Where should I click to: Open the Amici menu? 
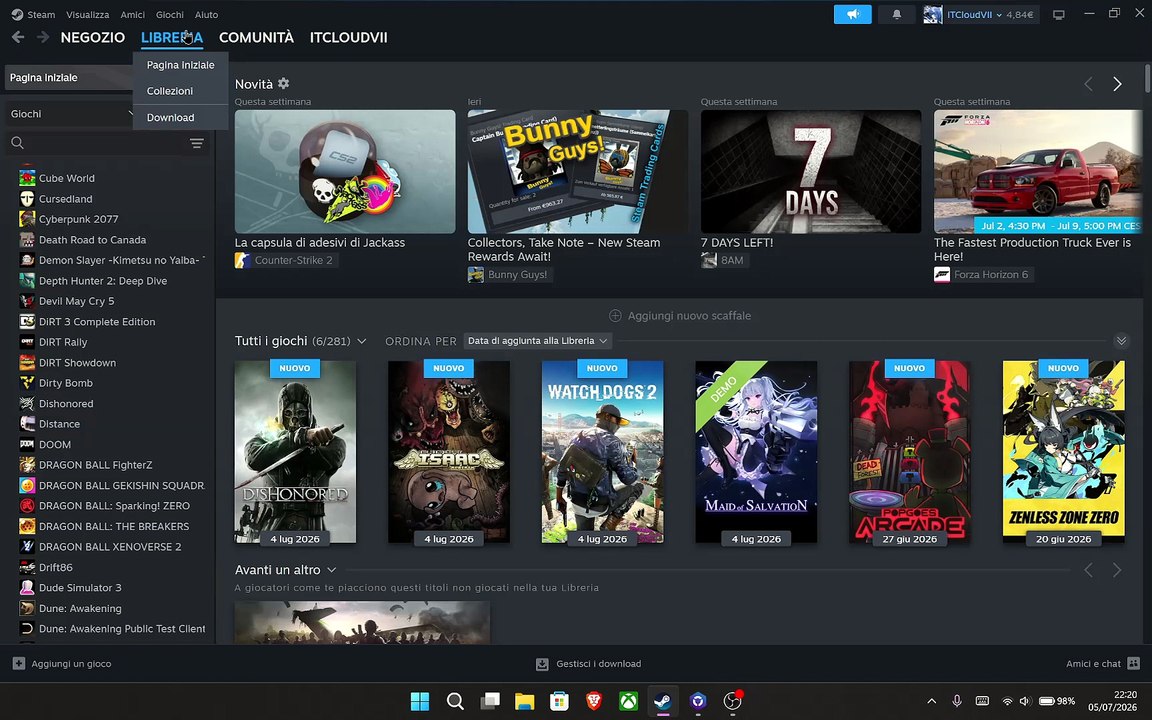tap(133, 14)
